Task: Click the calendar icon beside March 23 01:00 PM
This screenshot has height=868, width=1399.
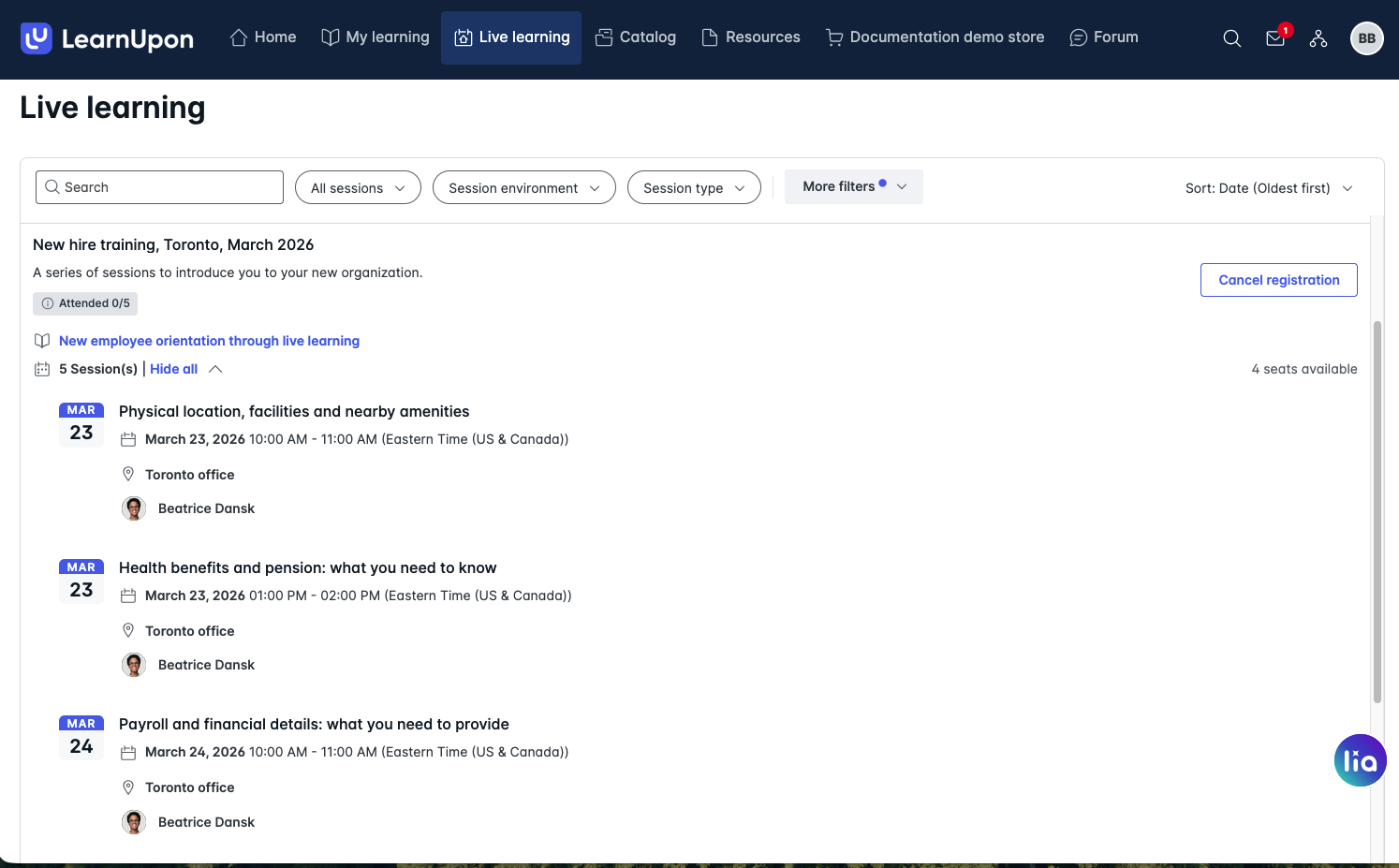Action: 128,596
